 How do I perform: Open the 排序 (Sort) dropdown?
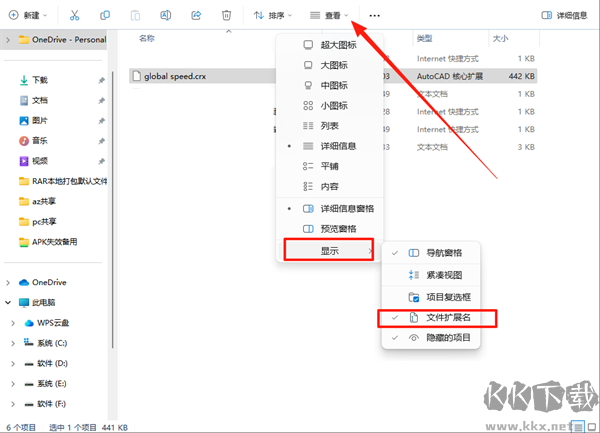coord(272,15)
